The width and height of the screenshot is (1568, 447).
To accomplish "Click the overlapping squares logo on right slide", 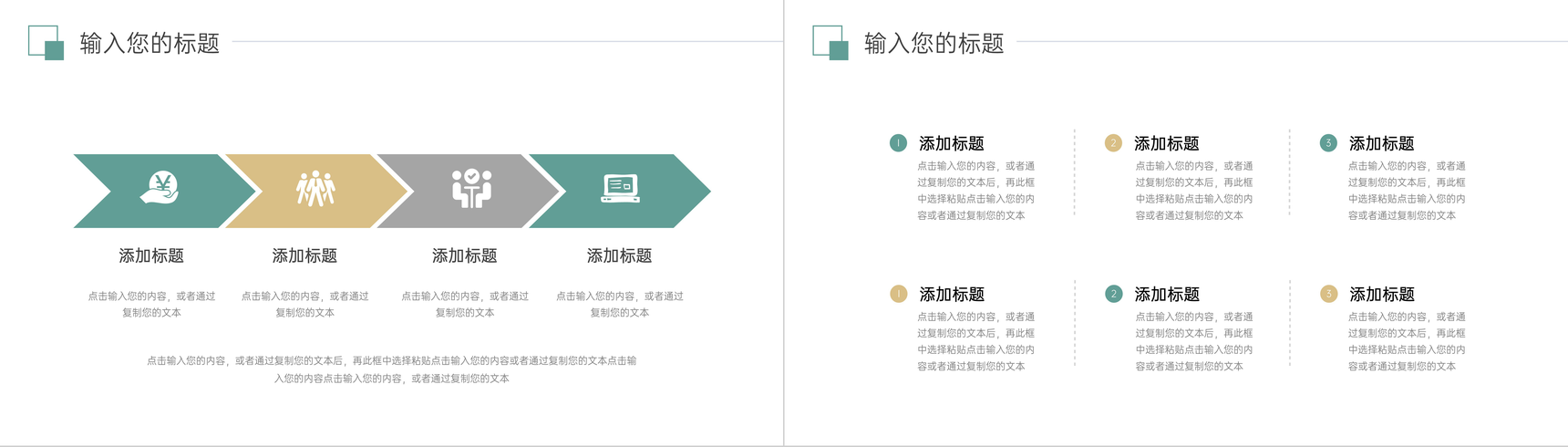I will [830, 43].
